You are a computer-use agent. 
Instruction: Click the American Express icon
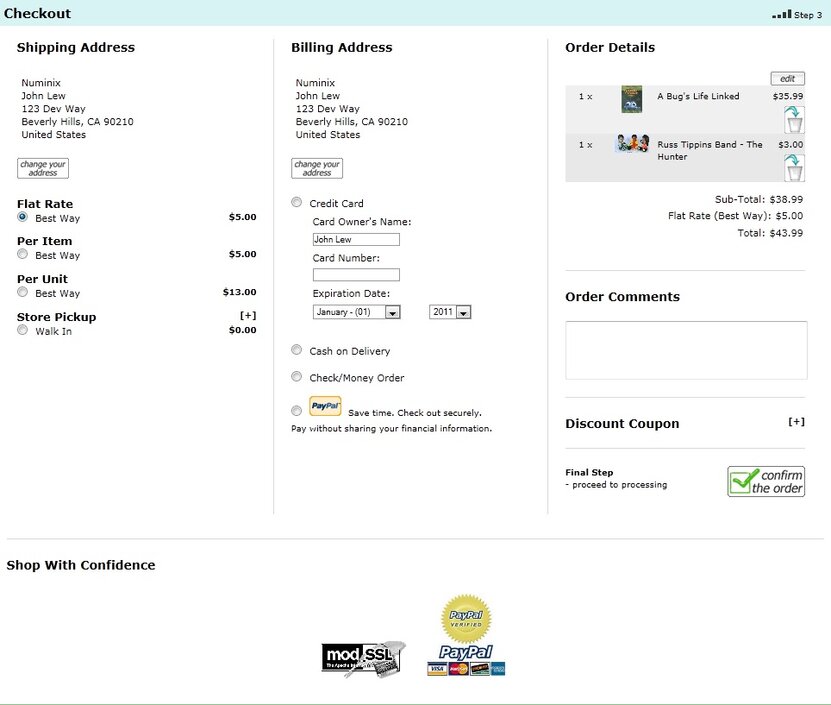point(497,668)
